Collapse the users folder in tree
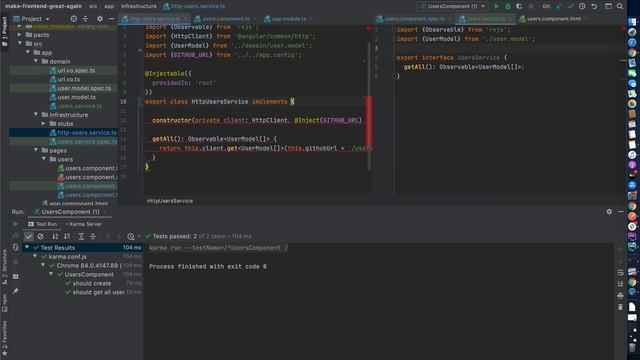This screenshot has height=360, width=640. tap(44, 159)
